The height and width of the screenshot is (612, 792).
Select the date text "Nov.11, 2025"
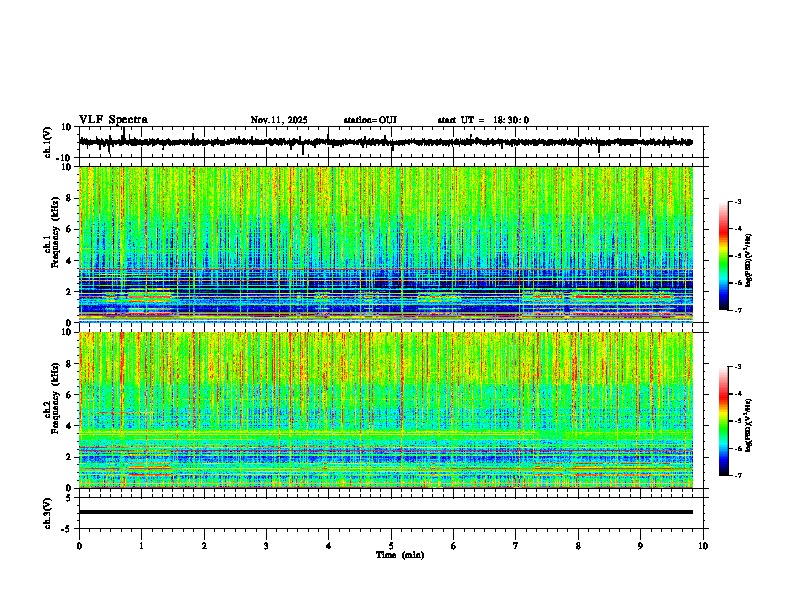[279, 120]
